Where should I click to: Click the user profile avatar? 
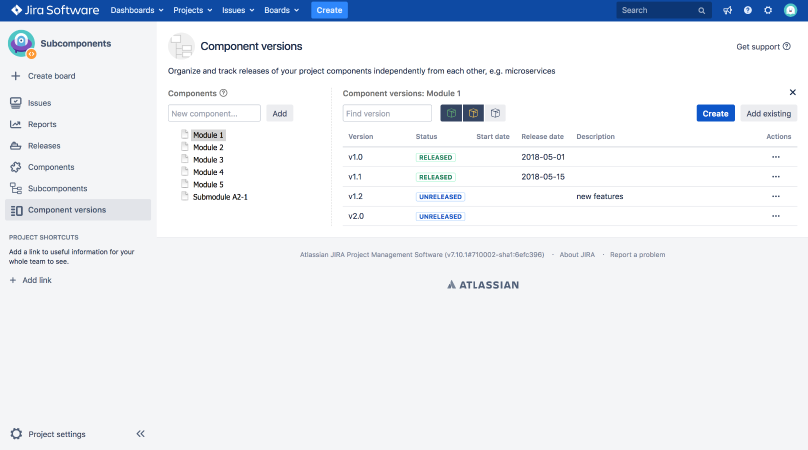point(790,10)
